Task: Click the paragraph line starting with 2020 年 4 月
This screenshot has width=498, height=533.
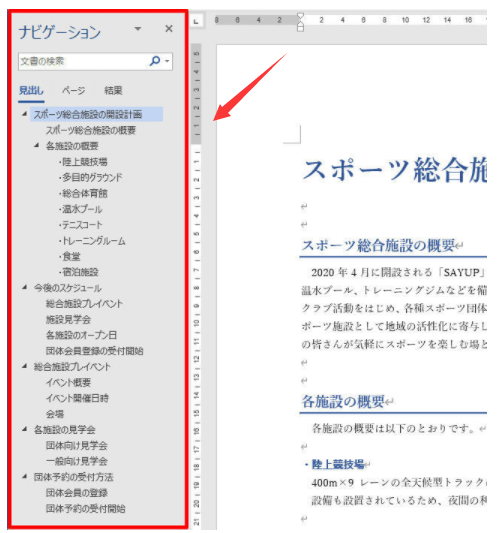Action: 398,272
